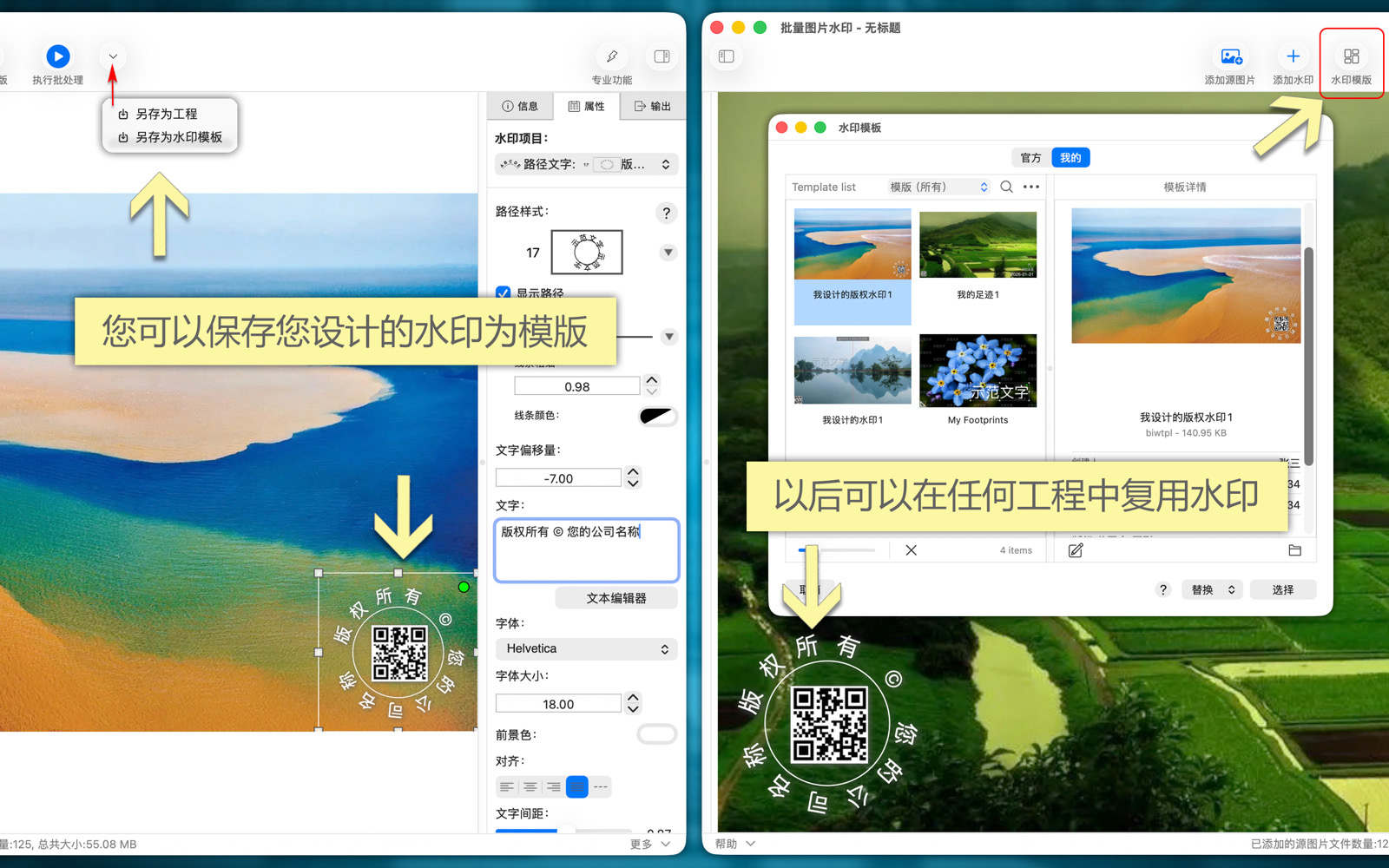Open the 专业功能 pen tool icon
The height and width of the screenshot is (868, 1389).
click(x=612, y=56)
